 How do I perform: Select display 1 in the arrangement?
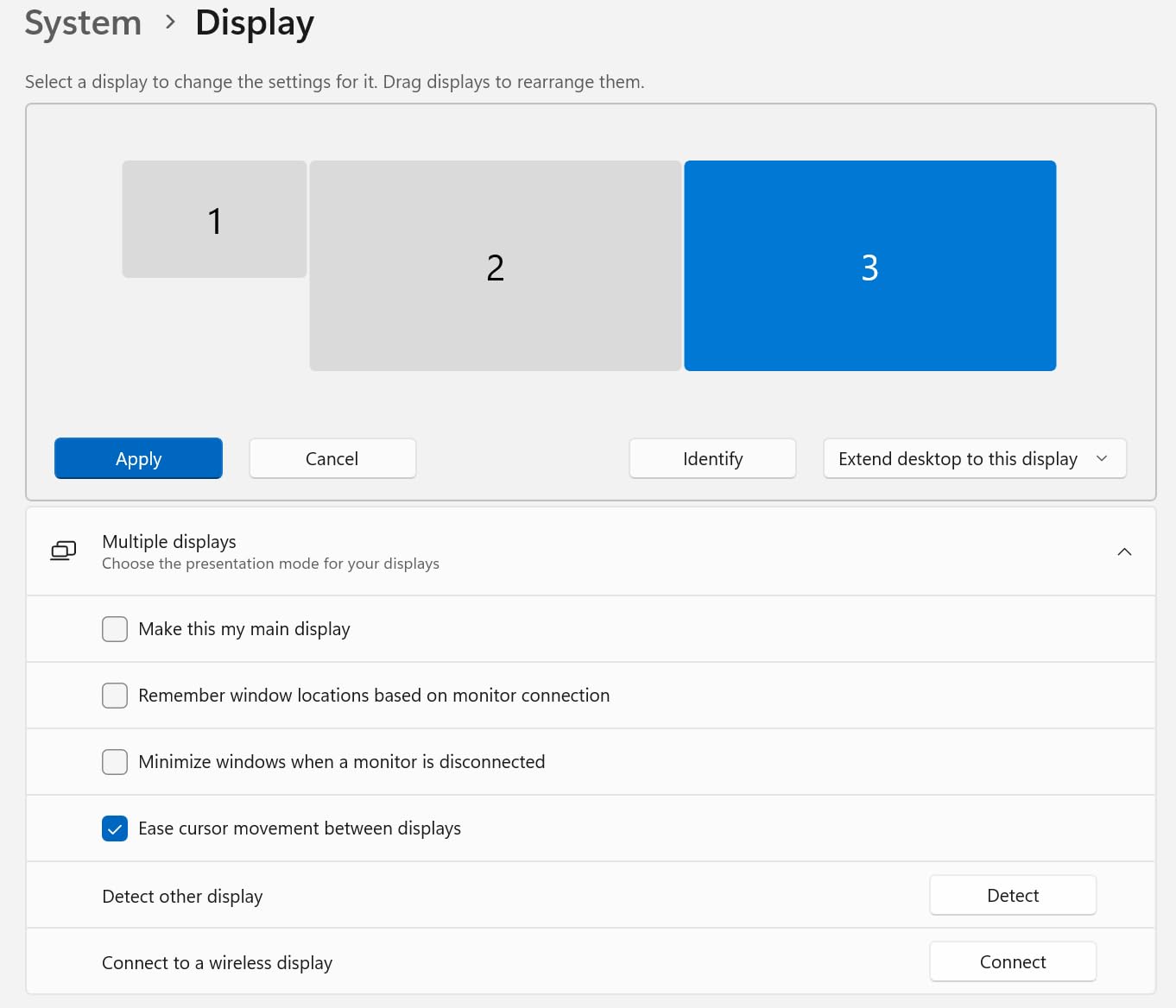tap(214, 219)
